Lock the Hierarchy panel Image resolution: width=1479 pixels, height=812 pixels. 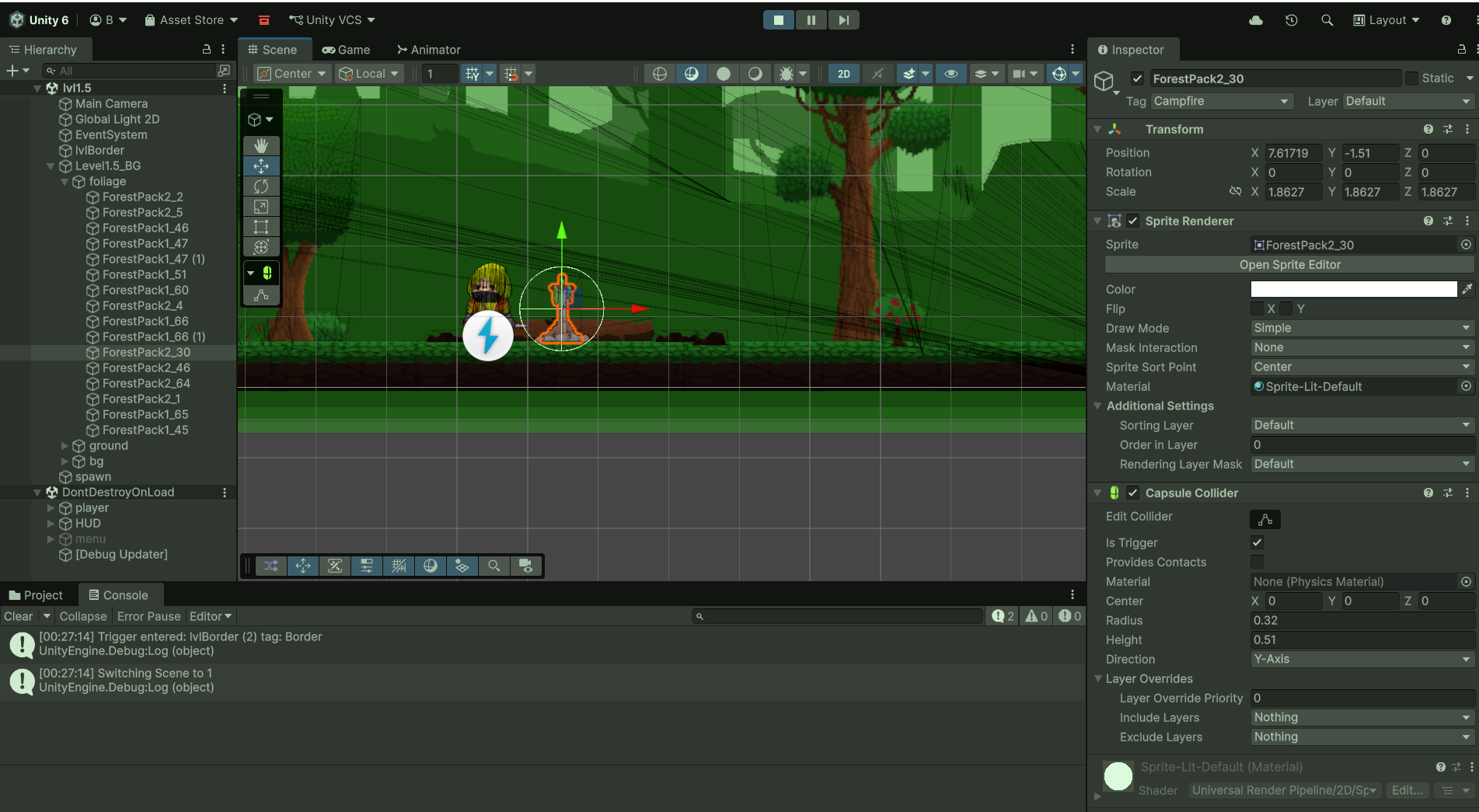207,49
